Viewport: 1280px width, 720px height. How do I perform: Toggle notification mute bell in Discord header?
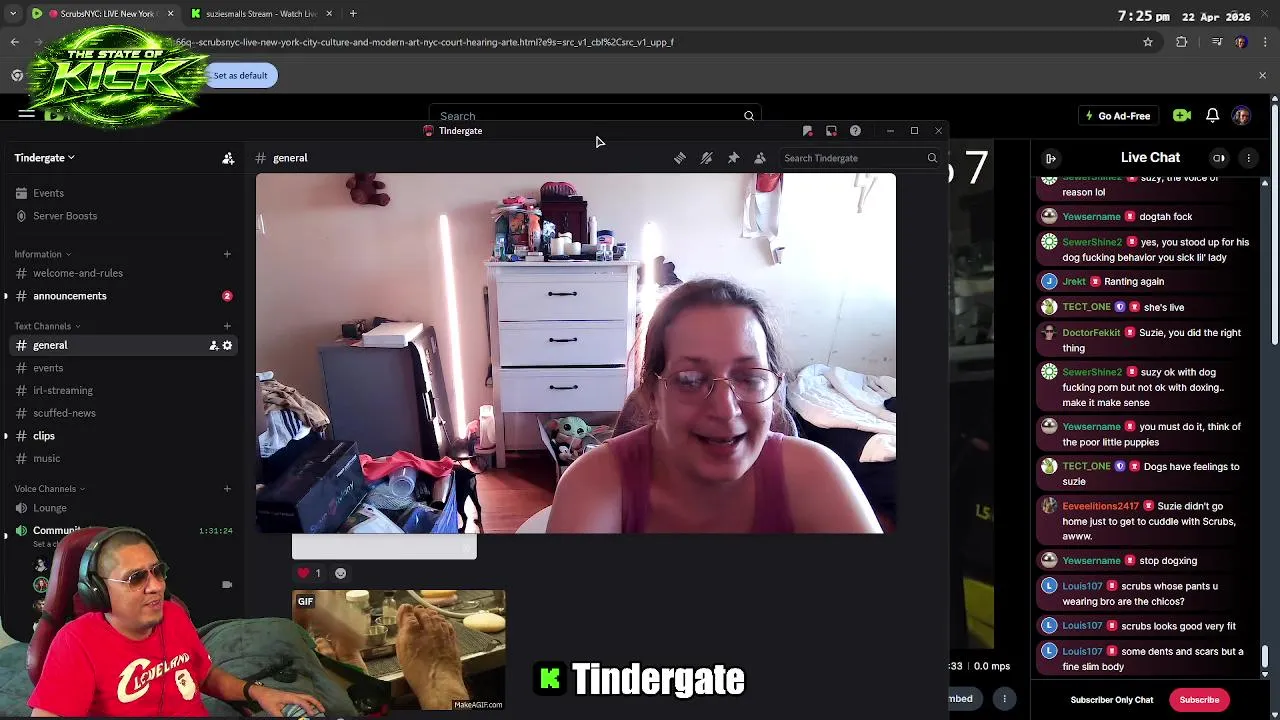click(706, 158)
